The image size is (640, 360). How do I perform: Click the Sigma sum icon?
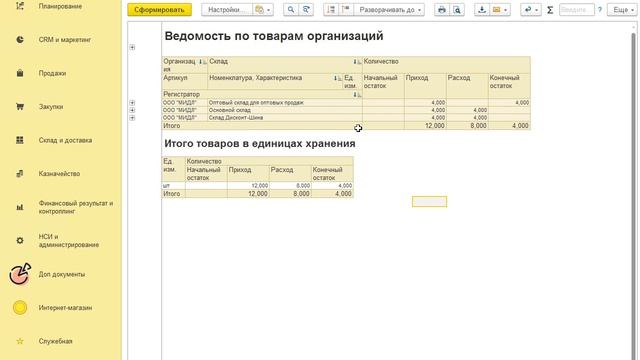coord(550,10)
